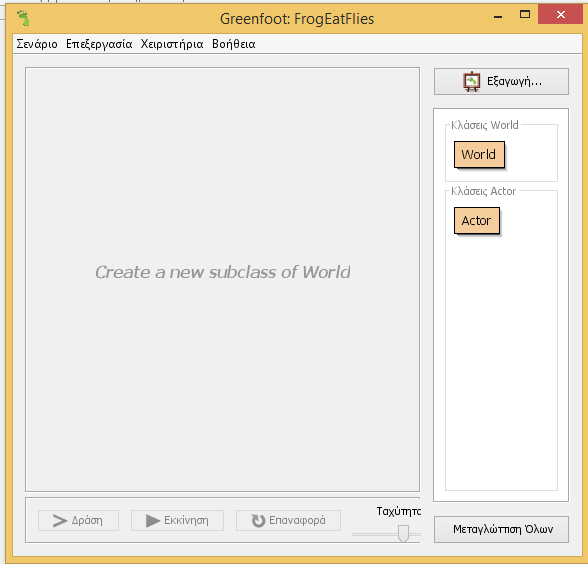This screenshot has height=564, width=588.
Task: Open the Σενάριο menu
Action: tap(37, 44)
